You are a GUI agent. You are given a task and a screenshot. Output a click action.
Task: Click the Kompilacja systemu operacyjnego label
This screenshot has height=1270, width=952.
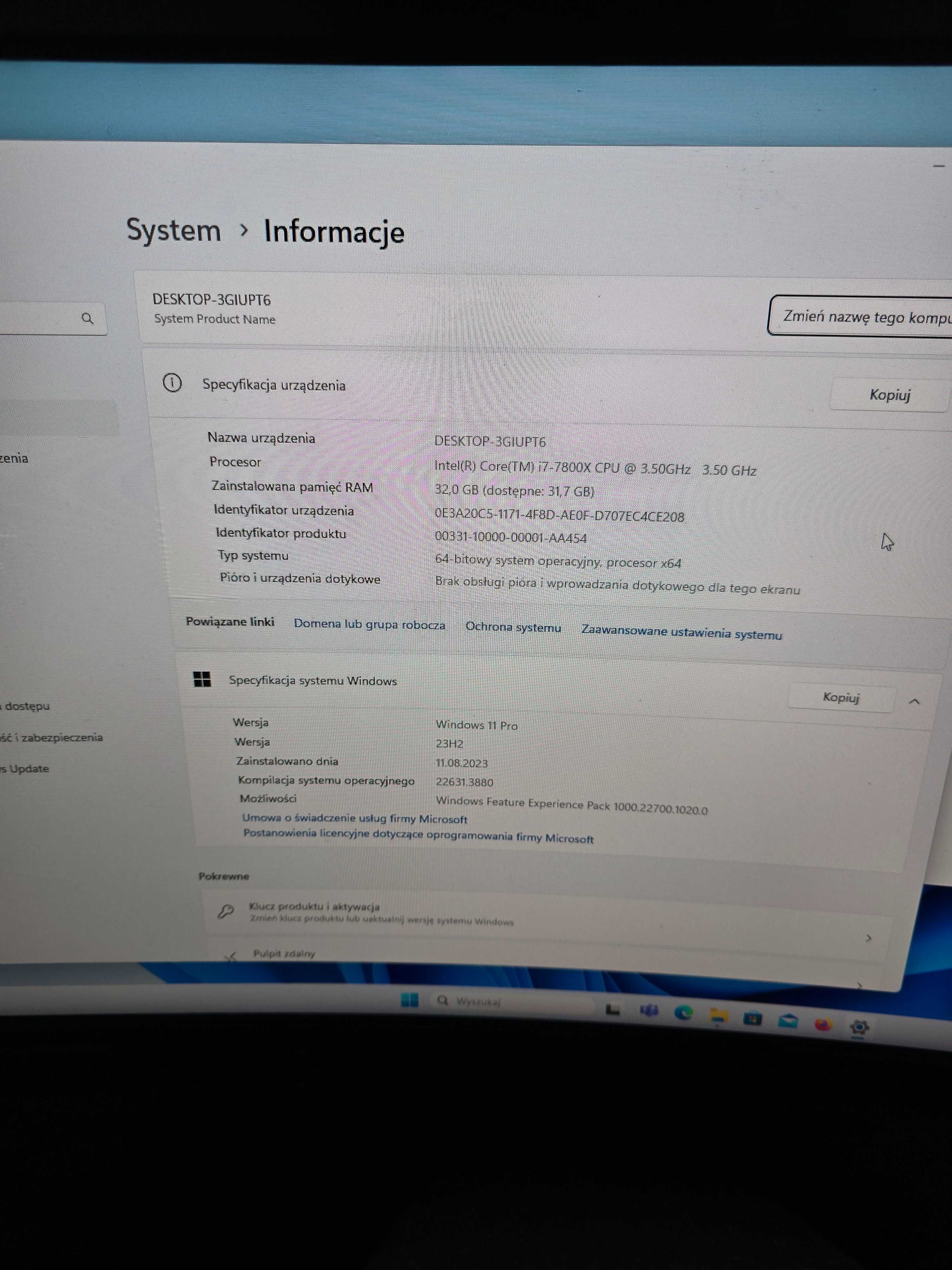[x=326, y=780]
